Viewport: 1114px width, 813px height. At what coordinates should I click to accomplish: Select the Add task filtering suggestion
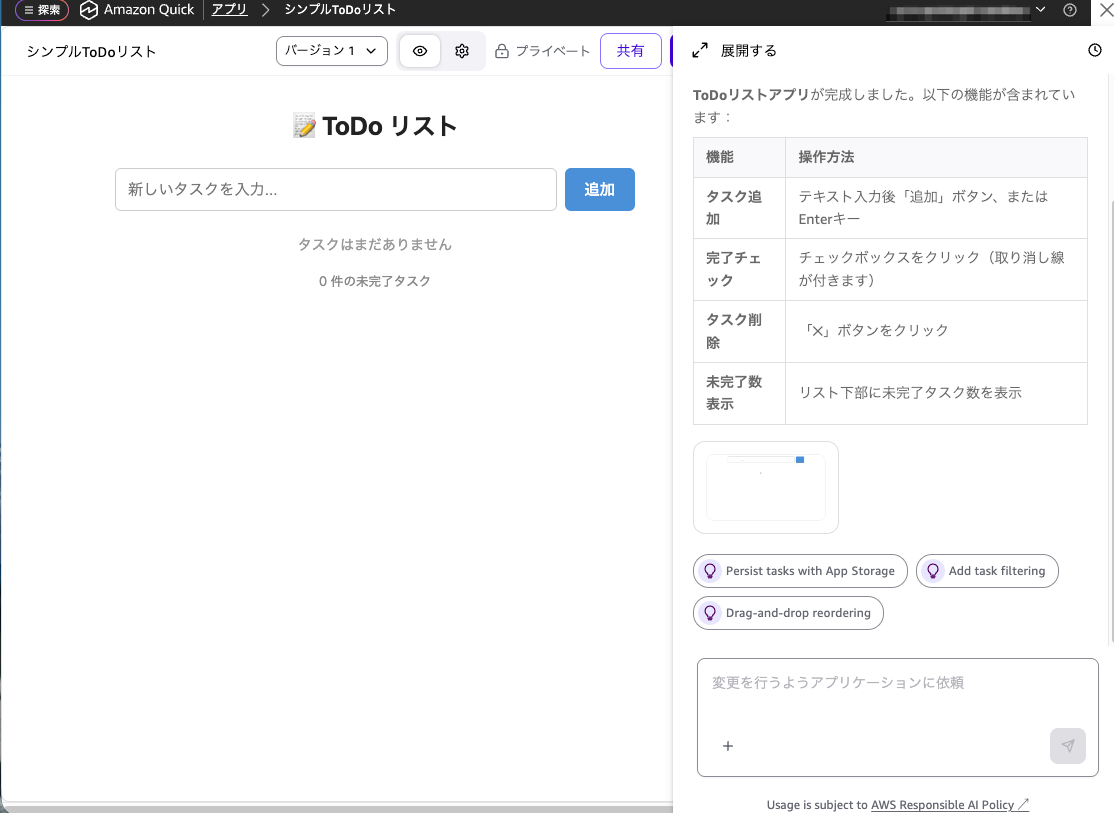[x=987, y=571]
